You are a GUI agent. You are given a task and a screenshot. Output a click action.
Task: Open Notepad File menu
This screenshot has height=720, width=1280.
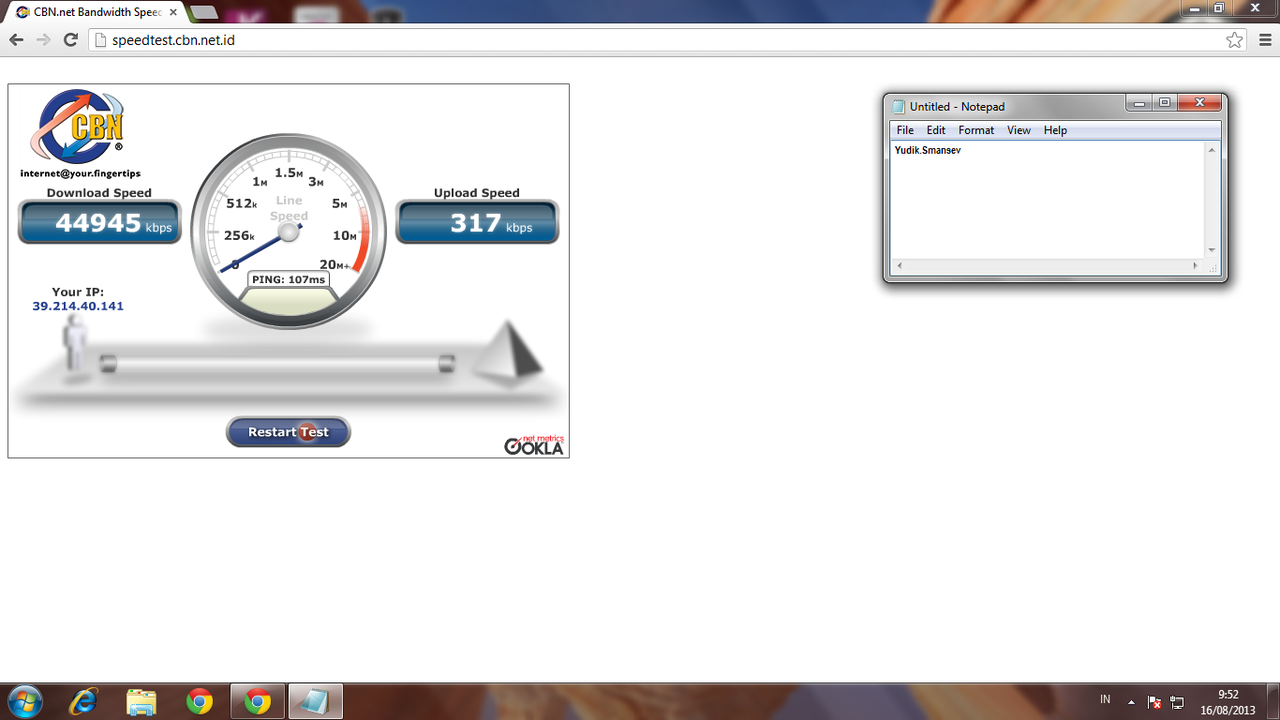pos(905,130)
